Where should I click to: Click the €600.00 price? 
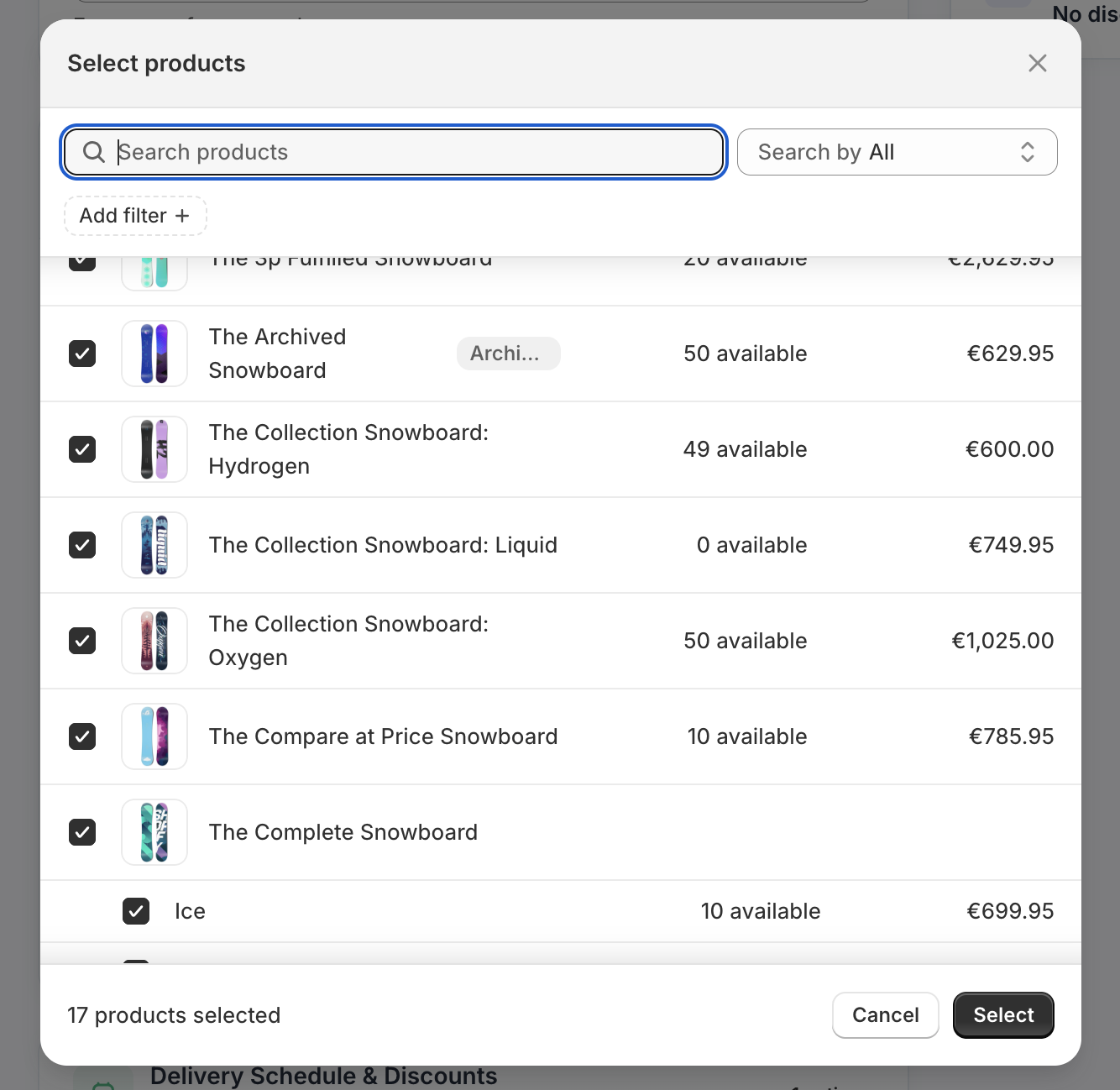tap(1010, 449)
